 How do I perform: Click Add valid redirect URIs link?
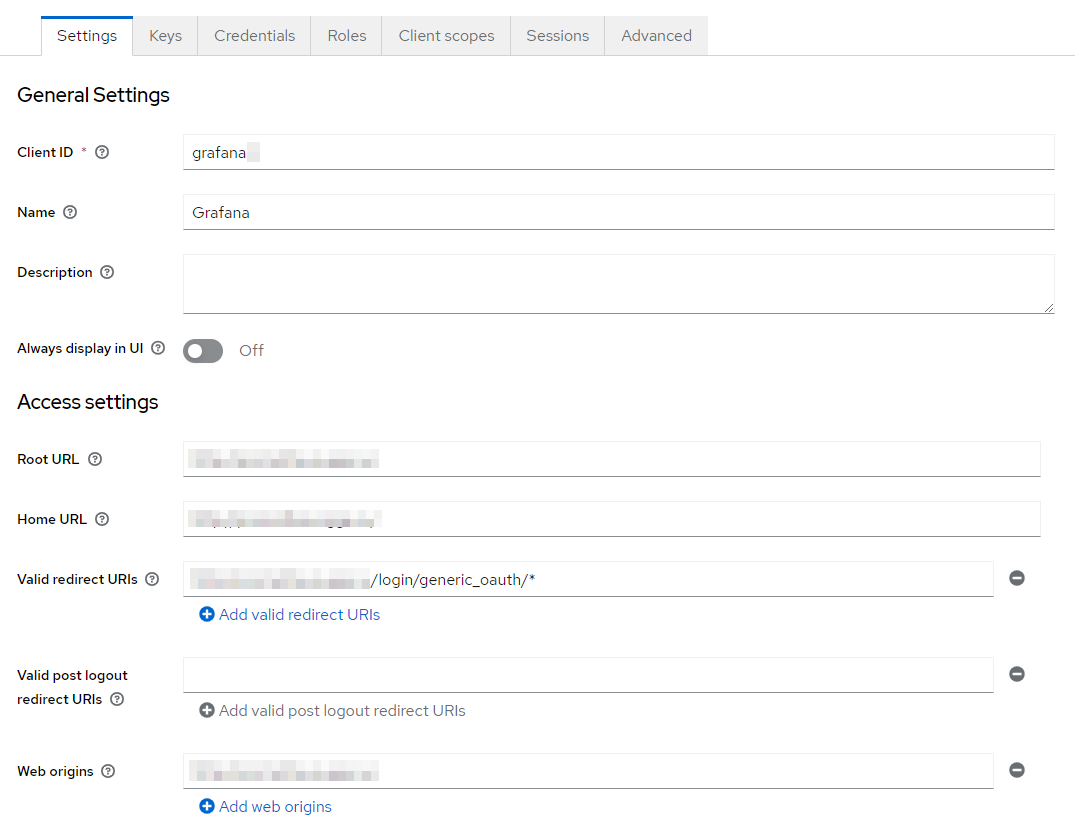(290, 615)
